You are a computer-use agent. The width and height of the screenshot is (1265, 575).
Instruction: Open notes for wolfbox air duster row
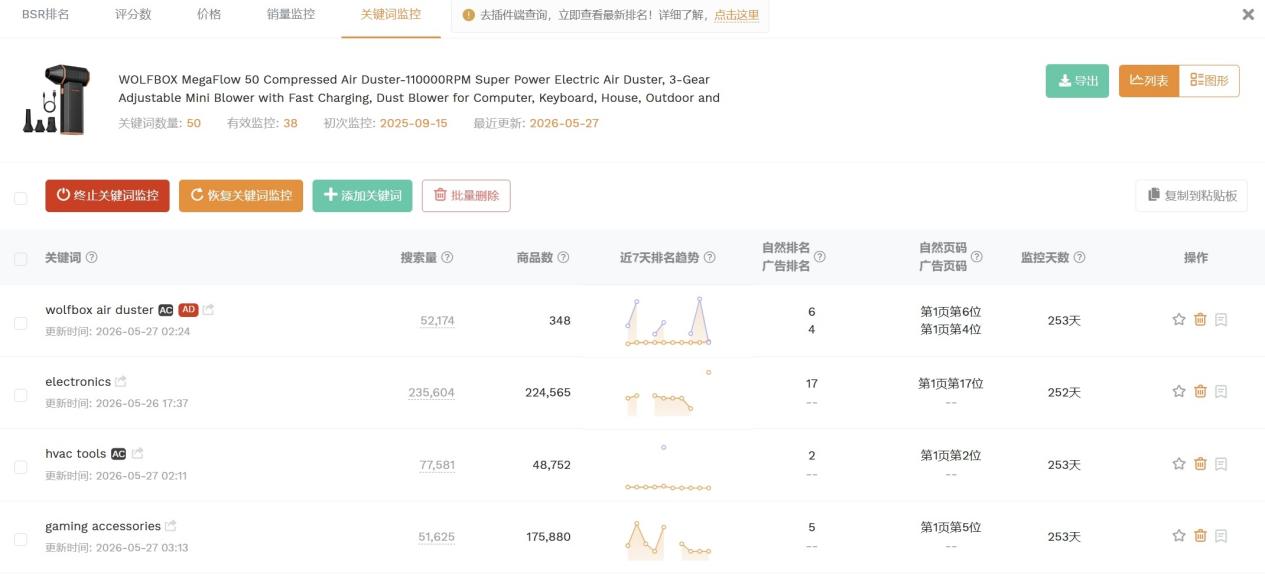pos(1221,320)
